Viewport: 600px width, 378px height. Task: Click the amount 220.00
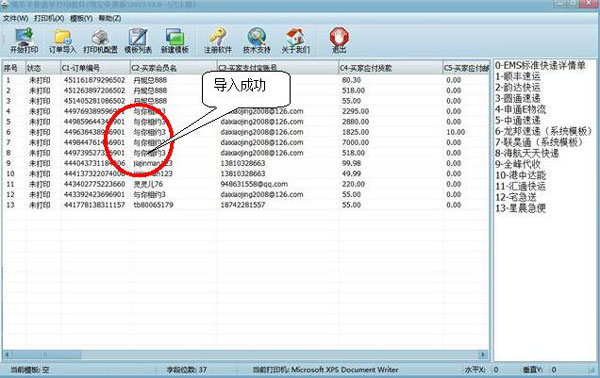click(x=353, y=184)
